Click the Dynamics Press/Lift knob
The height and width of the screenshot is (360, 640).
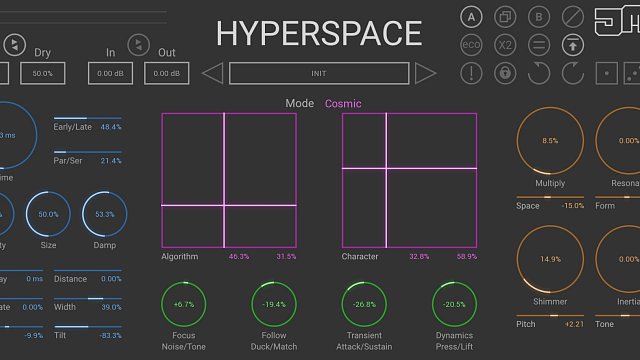pos(454,304)
